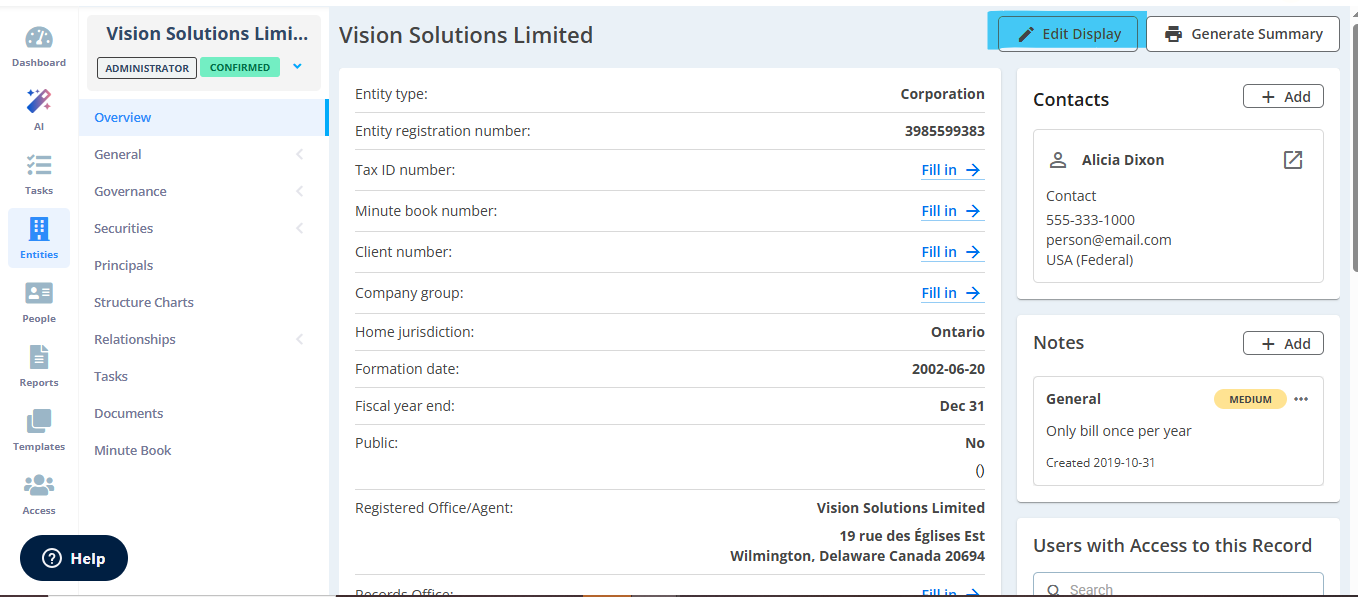Click the Corporation entity type value
1358x597 pixels.
[x=943, y=94]
